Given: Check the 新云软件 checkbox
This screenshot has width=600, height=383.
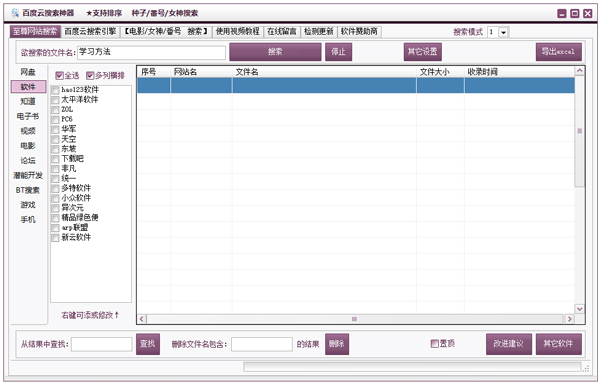Looking at the screenshot, I should [55, 238].
